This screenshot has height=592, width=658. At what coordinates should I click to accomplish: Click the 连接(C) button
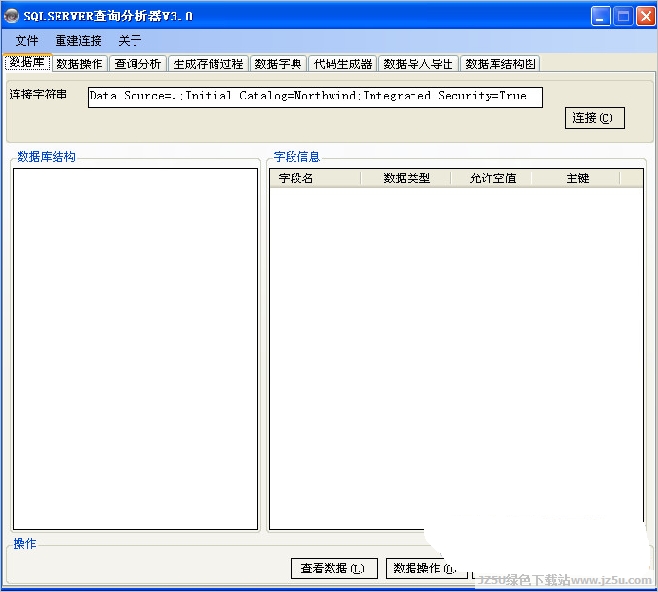tap(595, 118)
